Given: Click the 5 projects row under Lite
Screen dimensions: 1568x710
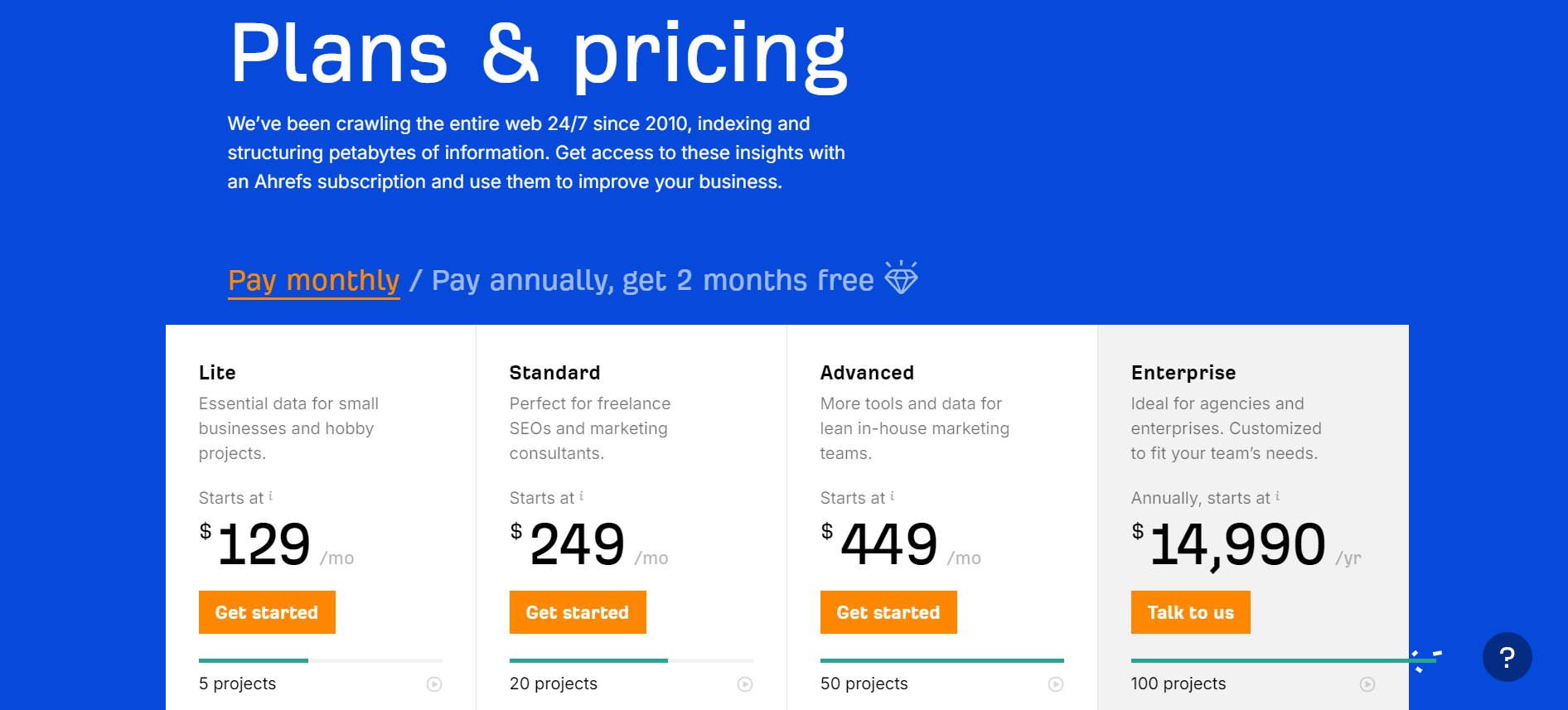Looking at the screenshot, I should [237, 683].
